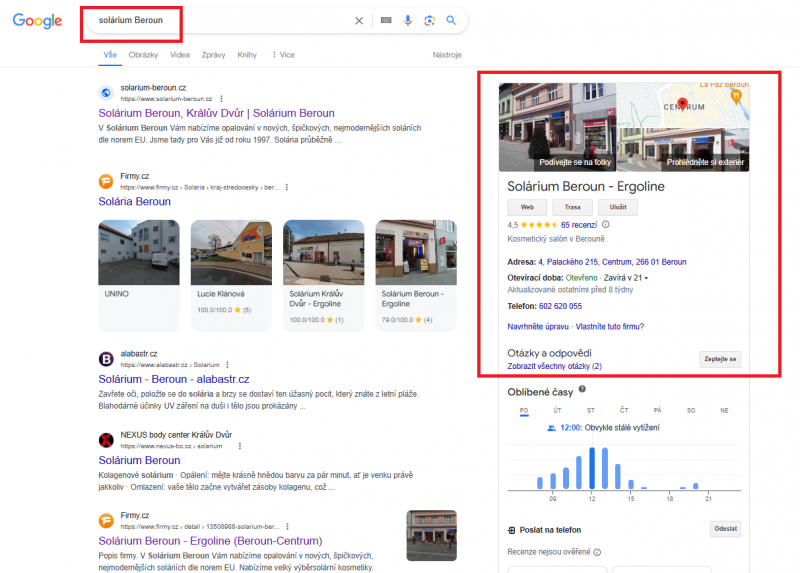This screenshot has width=800, height=573.
Task: Click the Vlastníte tuto firmu? link
Action: pos(610,327)
